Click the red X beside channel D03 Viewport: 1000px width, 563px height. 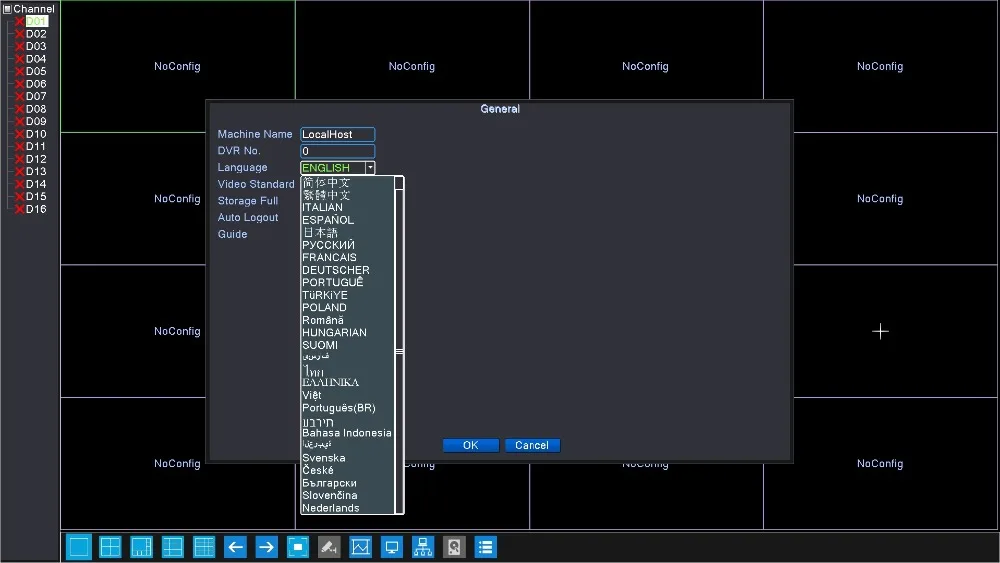click(20, 47)
